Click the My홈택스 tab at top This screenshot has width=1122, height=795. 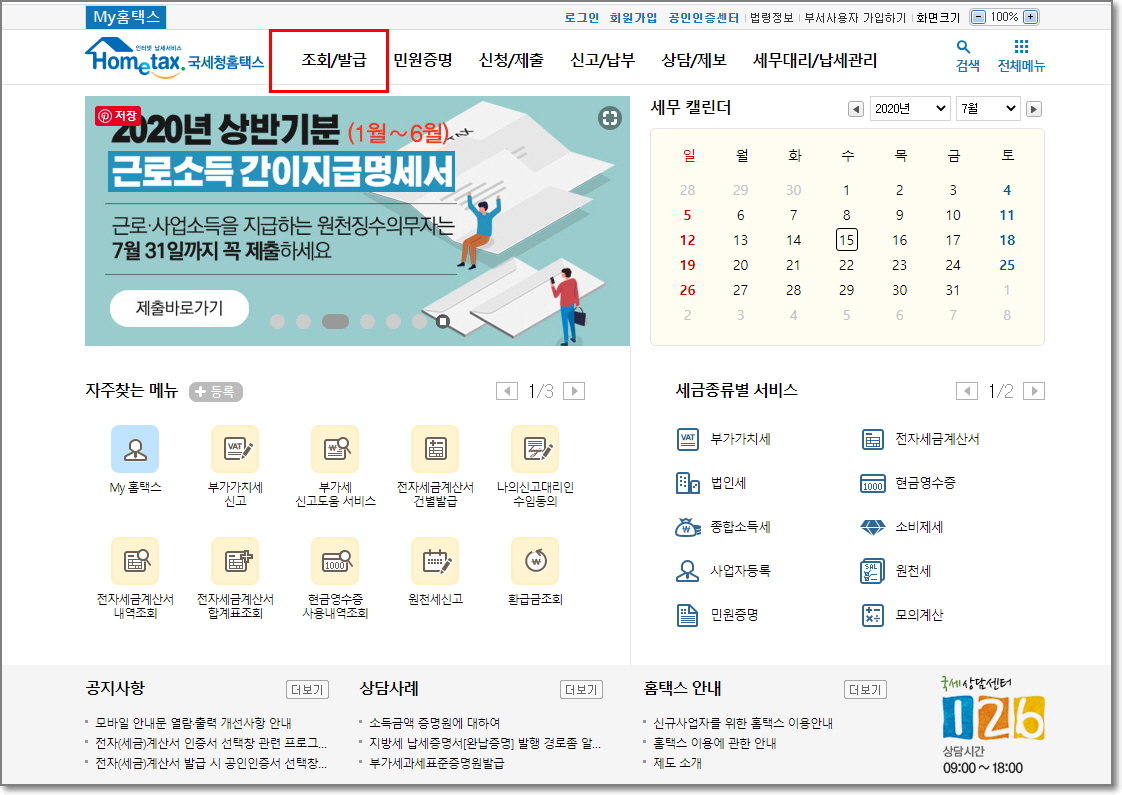tap(127, 17)
